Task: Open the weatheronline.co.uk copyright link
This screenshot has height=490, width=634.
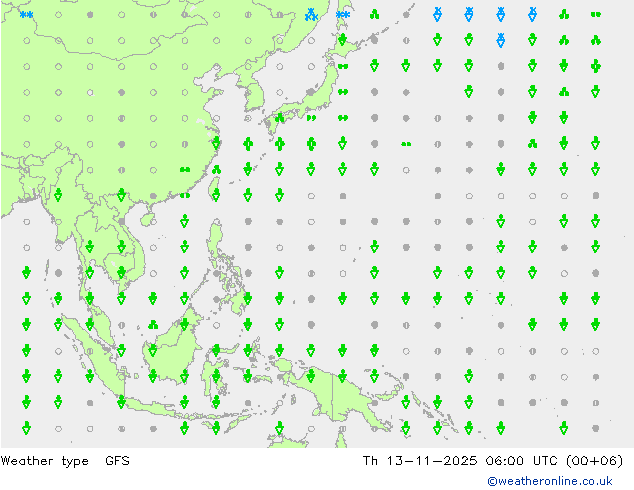Action: 549,481
